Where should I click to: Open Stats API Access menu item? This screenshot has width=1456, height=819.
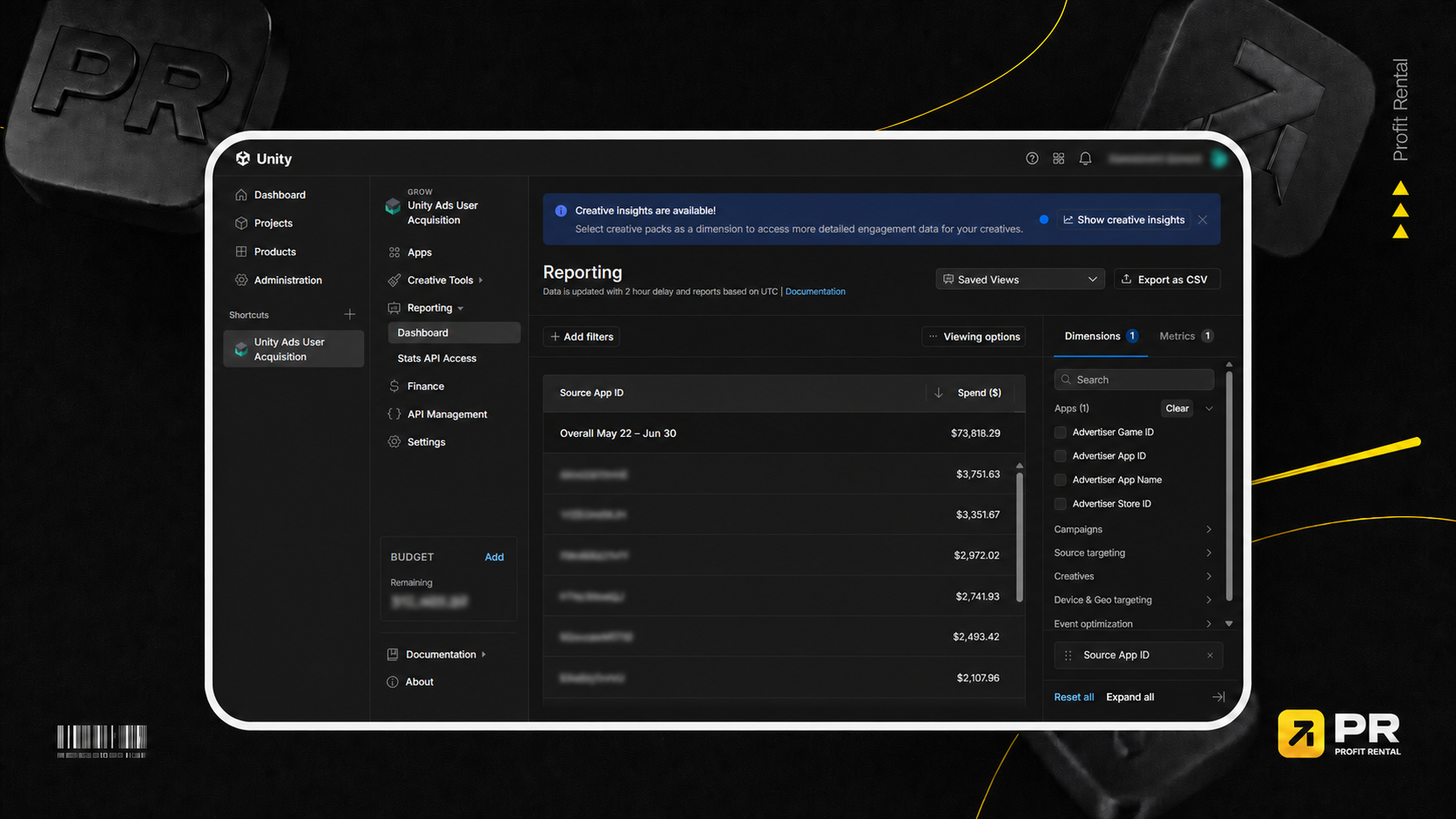click(x=437, y=359)
